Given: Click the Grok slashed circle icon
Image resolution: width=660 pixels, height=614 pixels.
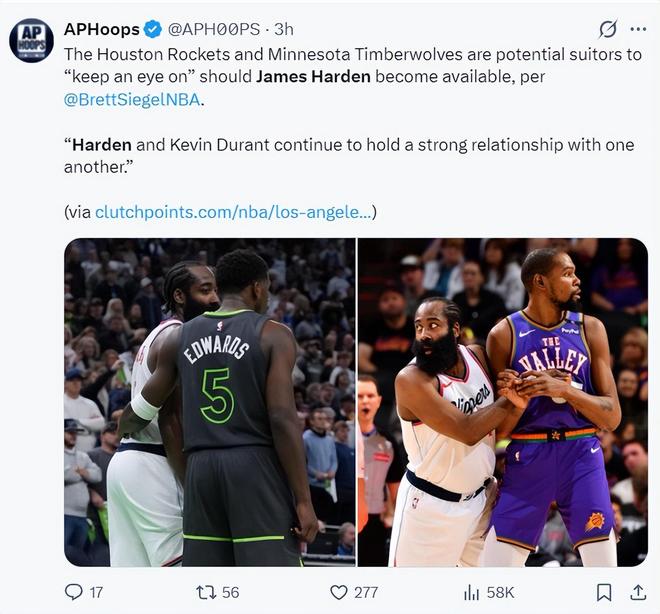Looking at the screenshot, I should 608,29.
